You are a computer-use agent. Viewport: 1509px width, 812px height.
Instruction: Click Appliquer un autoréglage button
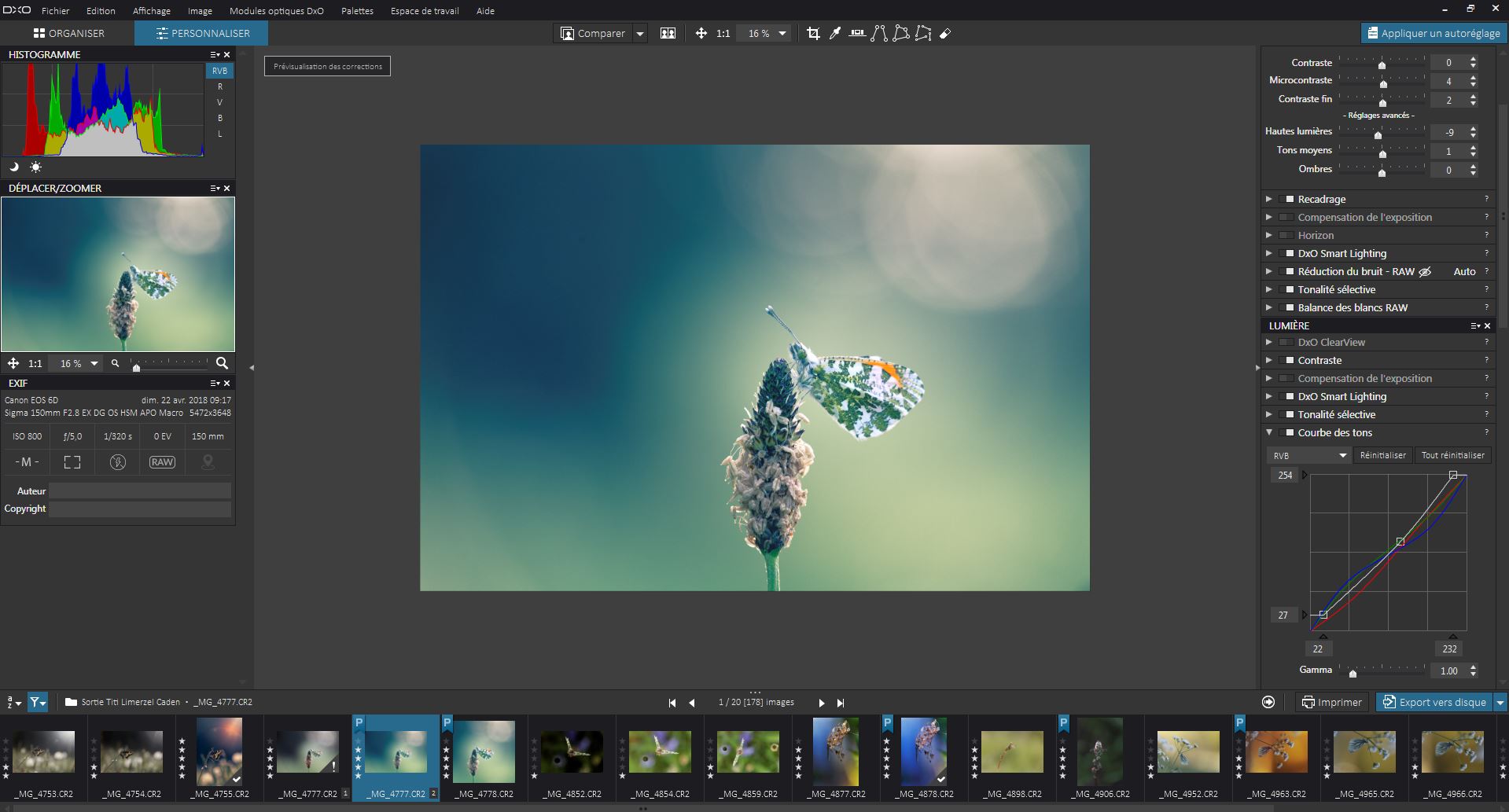(x=1434, y=33)
